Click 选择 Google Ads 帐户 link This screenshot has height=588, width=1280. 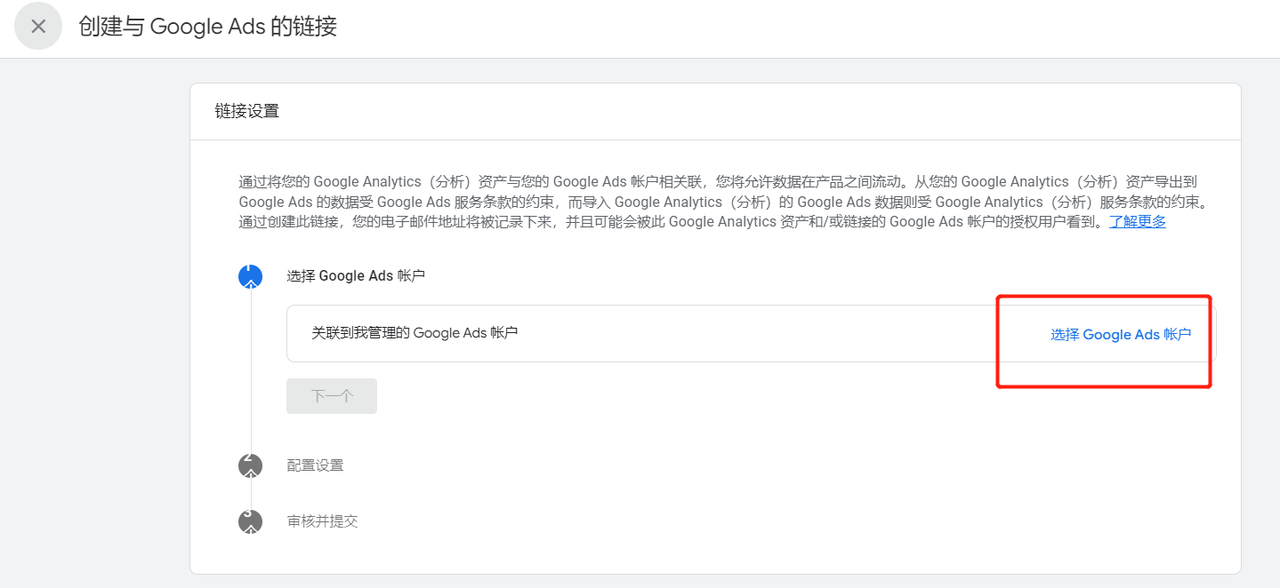(x=1121, y=335)
